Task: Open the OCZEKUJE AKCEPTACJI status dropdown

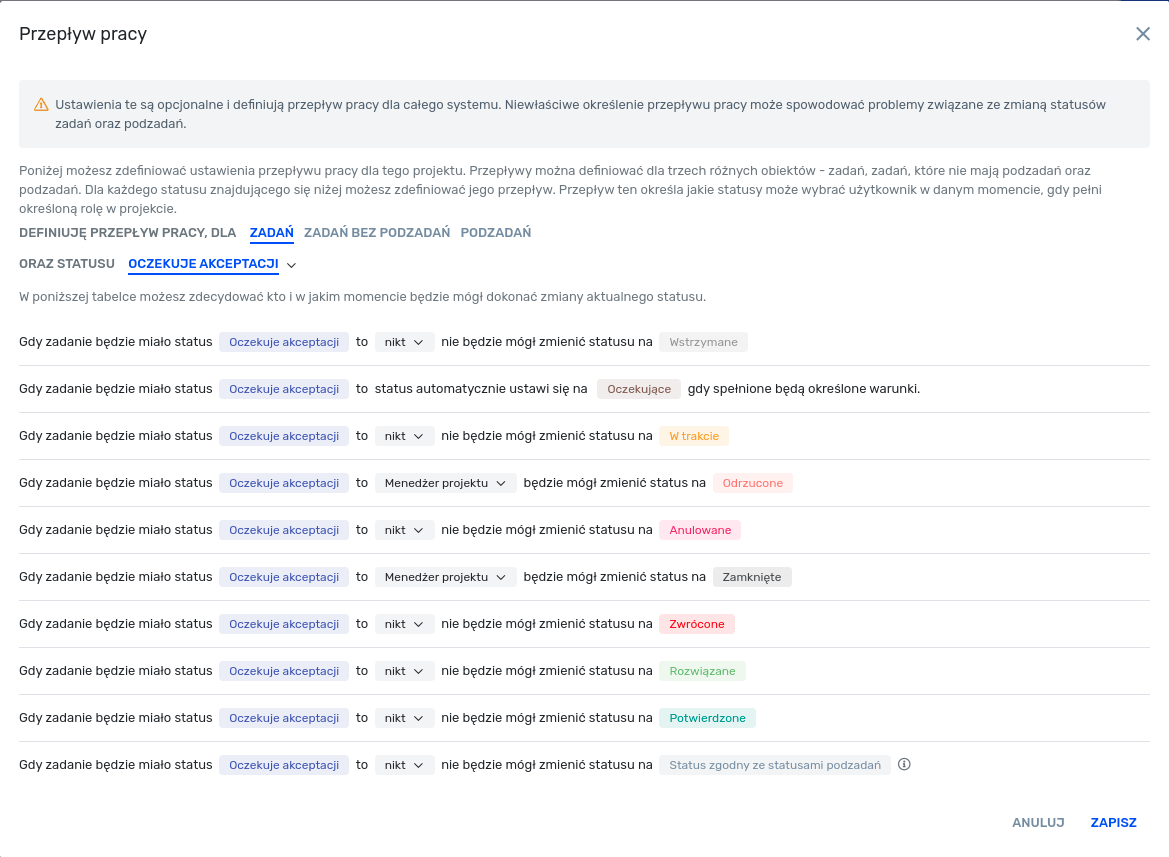Action: pos(204,264)
